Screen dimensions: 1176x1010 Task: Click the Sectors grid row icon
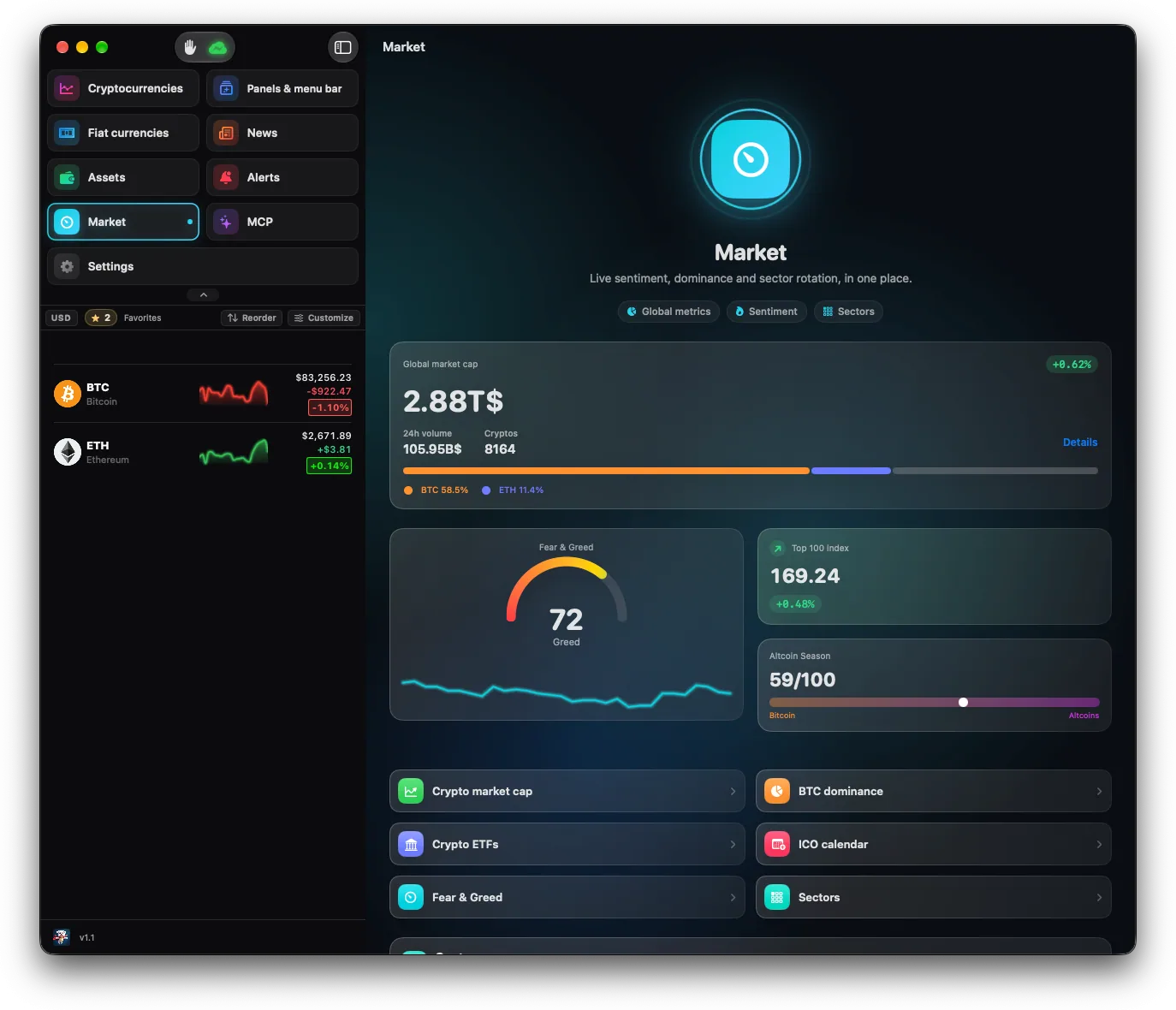coord(777,897)
